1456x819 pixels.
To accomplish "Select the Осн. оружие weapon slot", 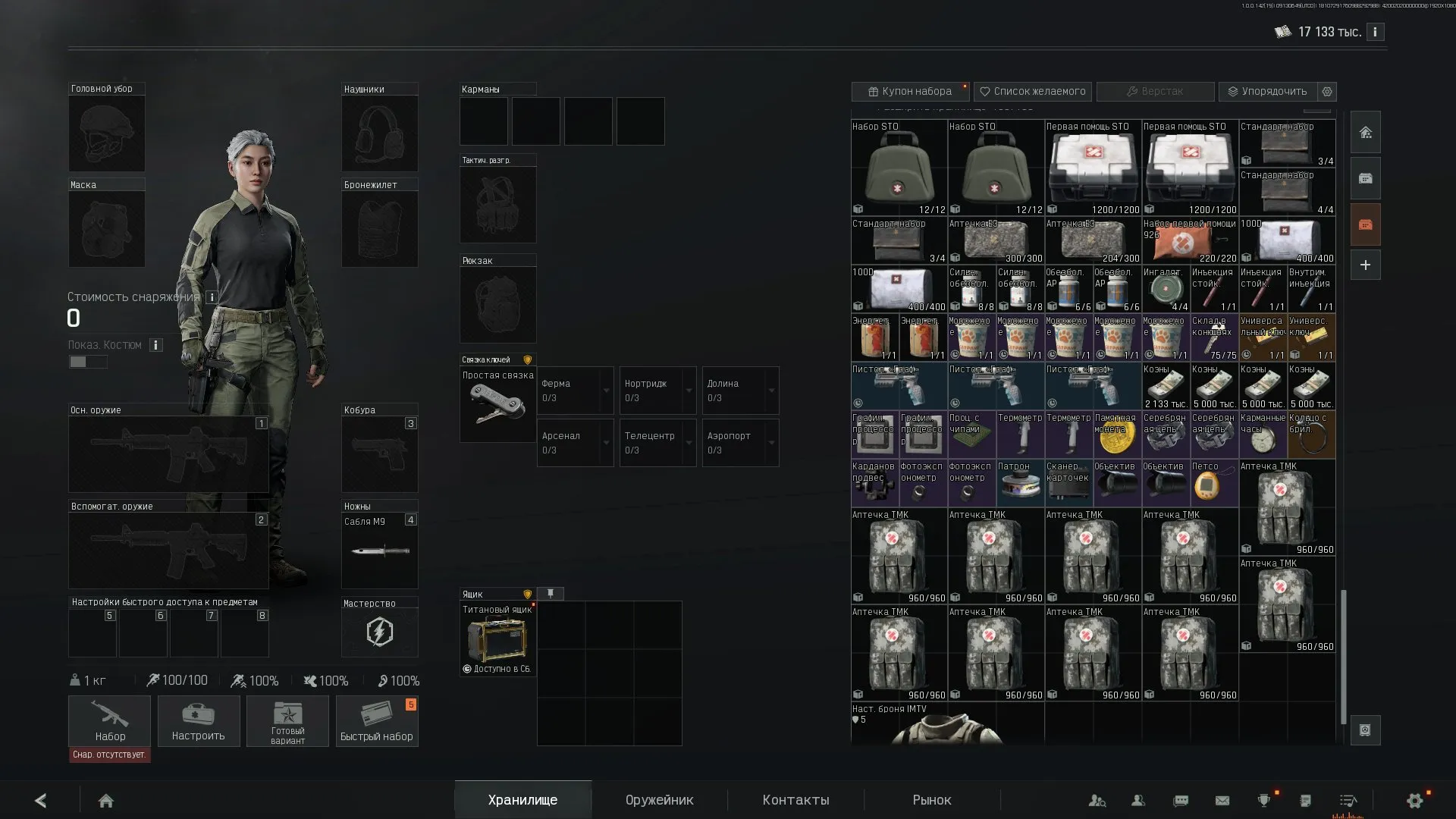I will pyautogui.click(x=168, y=454).
